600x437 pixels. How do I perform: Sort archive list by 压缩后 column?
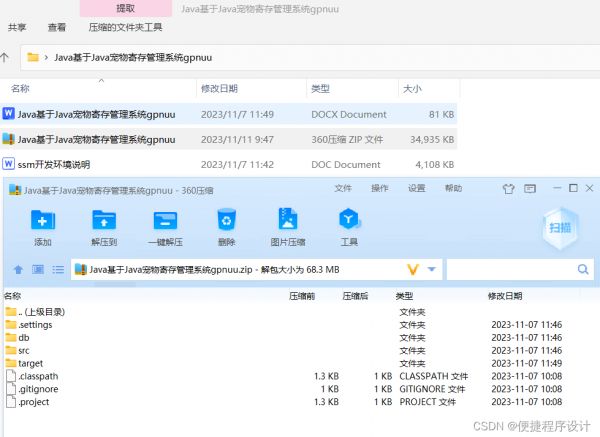355,296
